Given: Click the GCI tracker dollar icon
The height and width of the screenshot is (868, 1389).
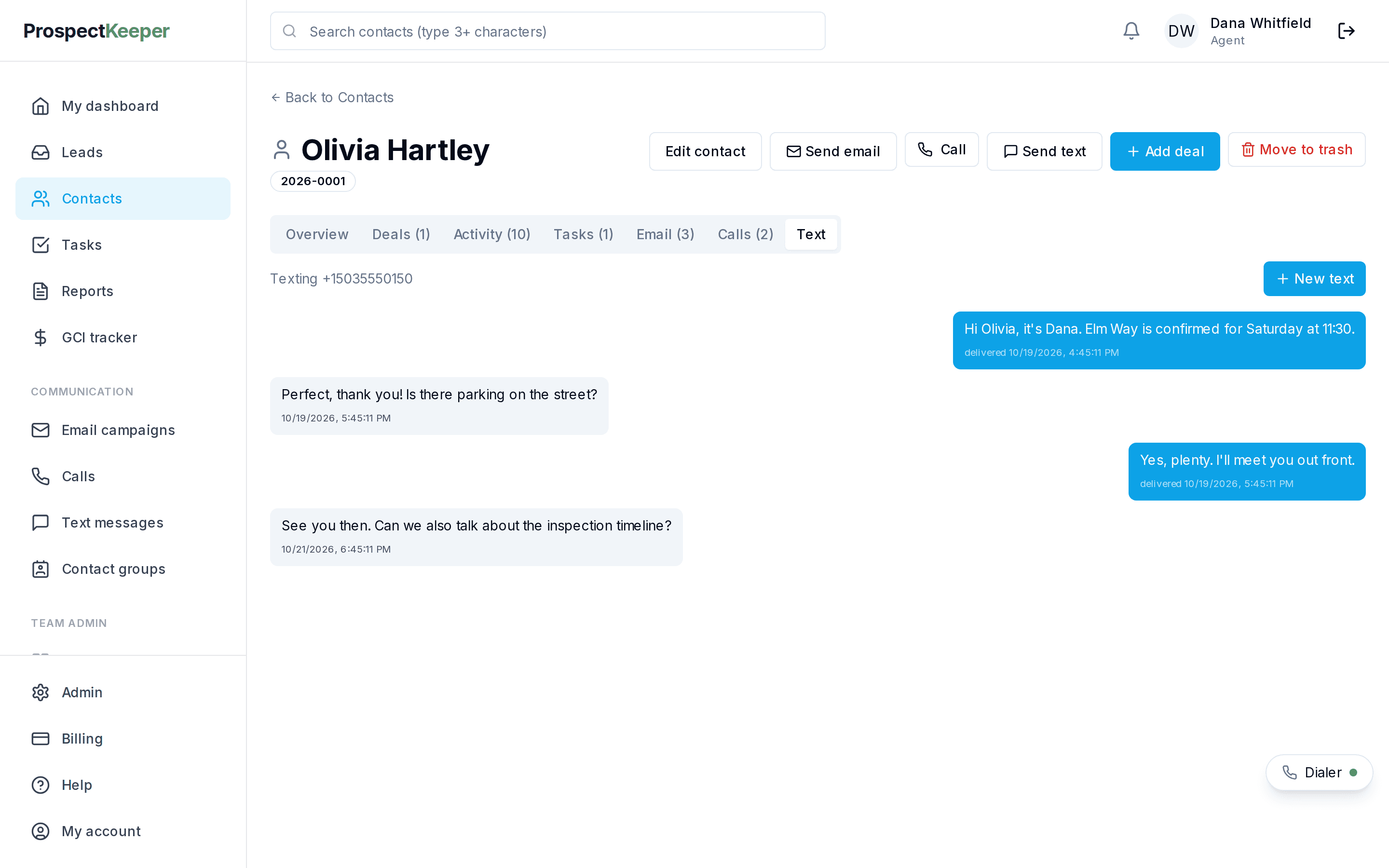Looking at the screenshot, I should (40, 338).
